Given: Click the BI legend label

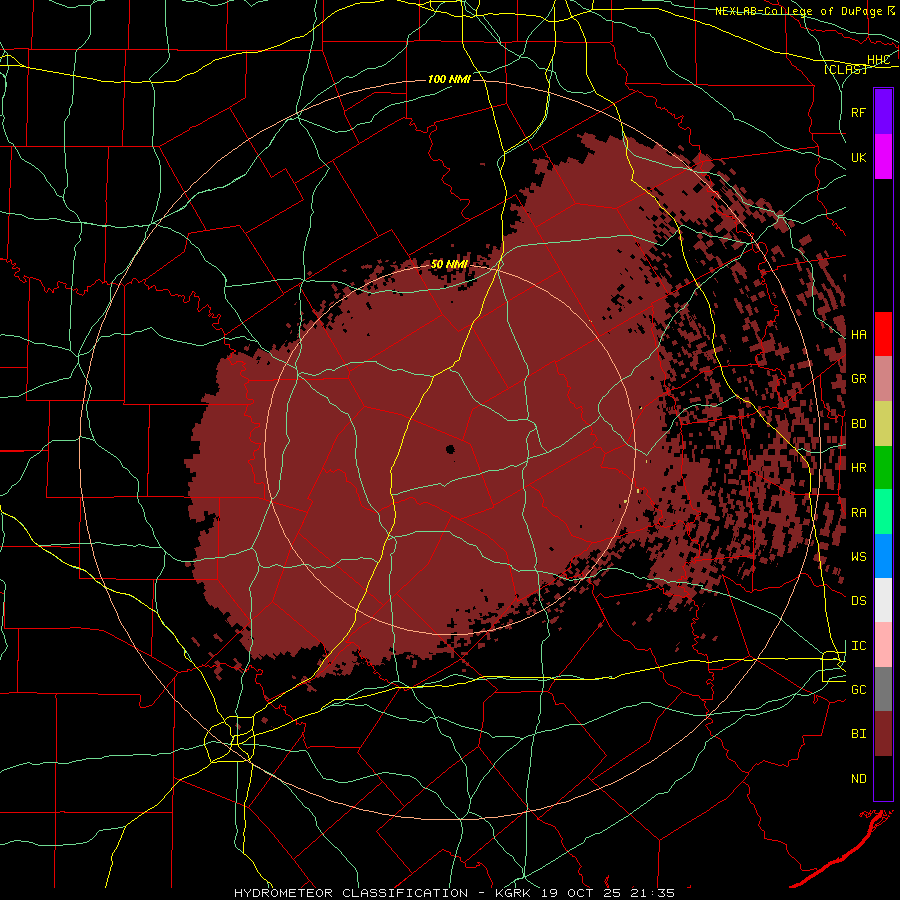Looking at the screenshot, I should click(859, 734).
